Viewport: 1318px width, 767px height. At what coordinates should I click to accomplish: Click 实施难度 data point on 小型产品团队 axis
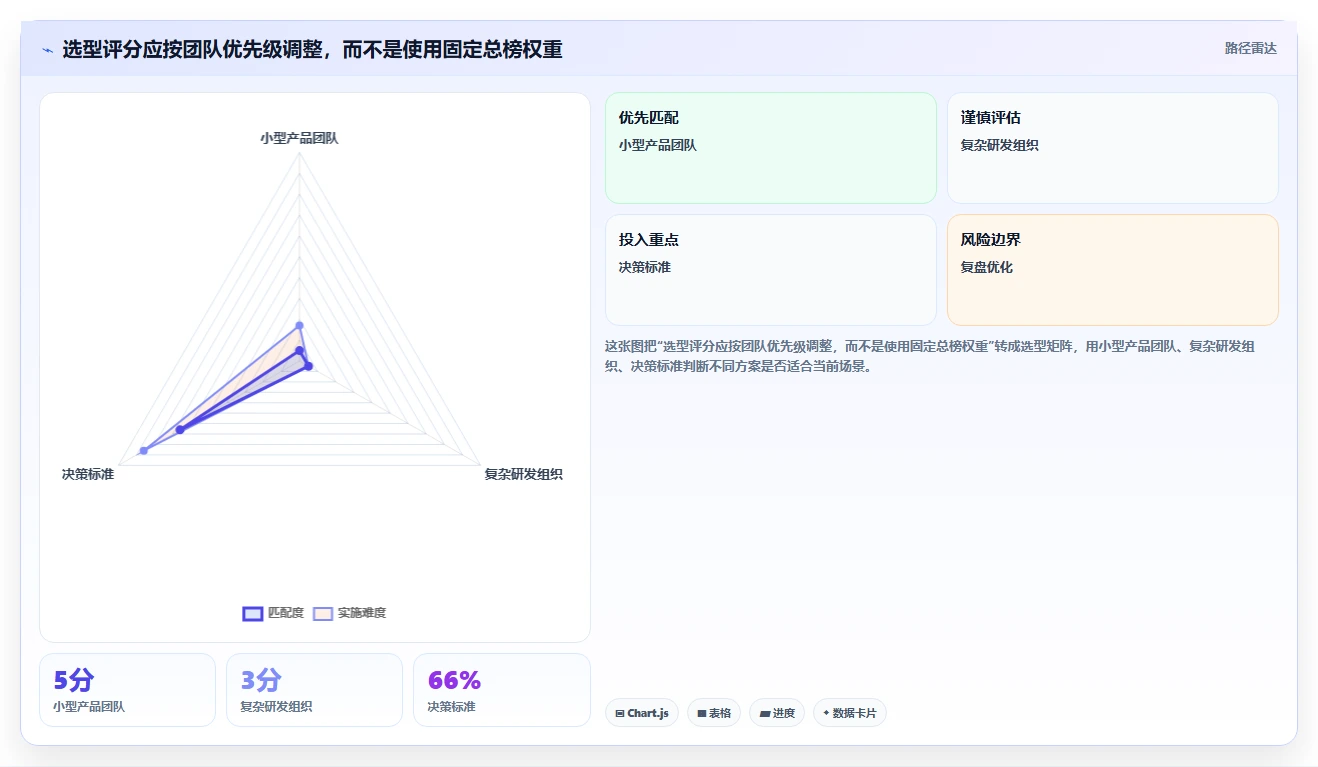[x=299, y=326]
